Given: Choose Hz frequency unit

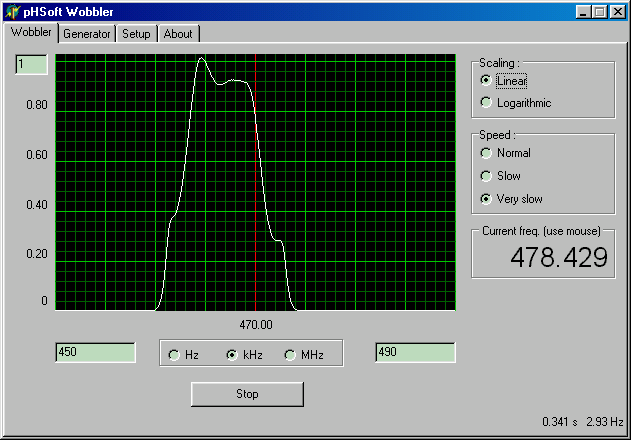Looking at the screenshot, I should point(184,355).
